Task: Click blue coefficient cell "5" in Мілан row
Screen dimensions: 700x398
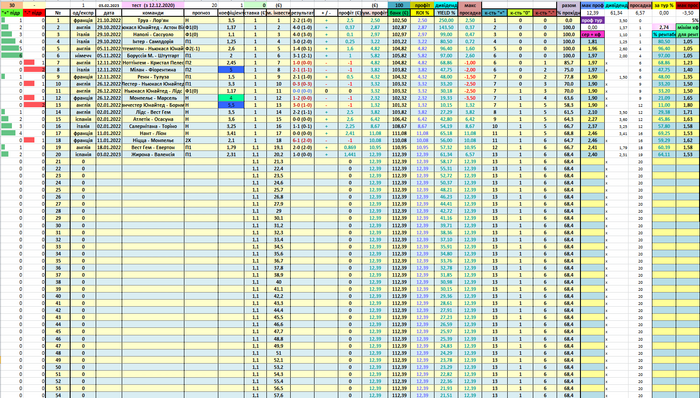Action: [231, 70]
